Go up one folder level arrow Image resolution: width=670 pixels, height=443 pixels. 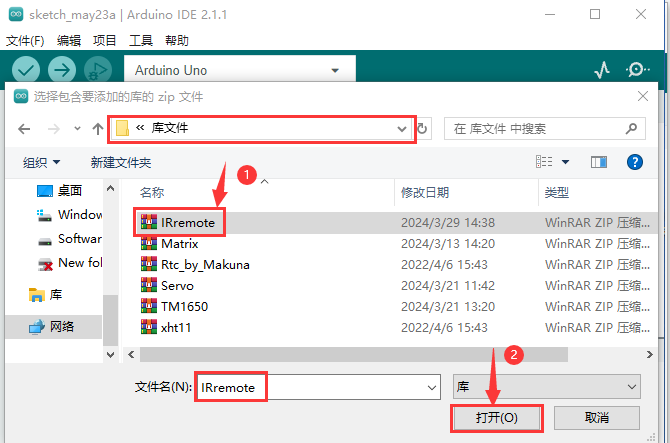pyautogui.click(x=98, y=129)
